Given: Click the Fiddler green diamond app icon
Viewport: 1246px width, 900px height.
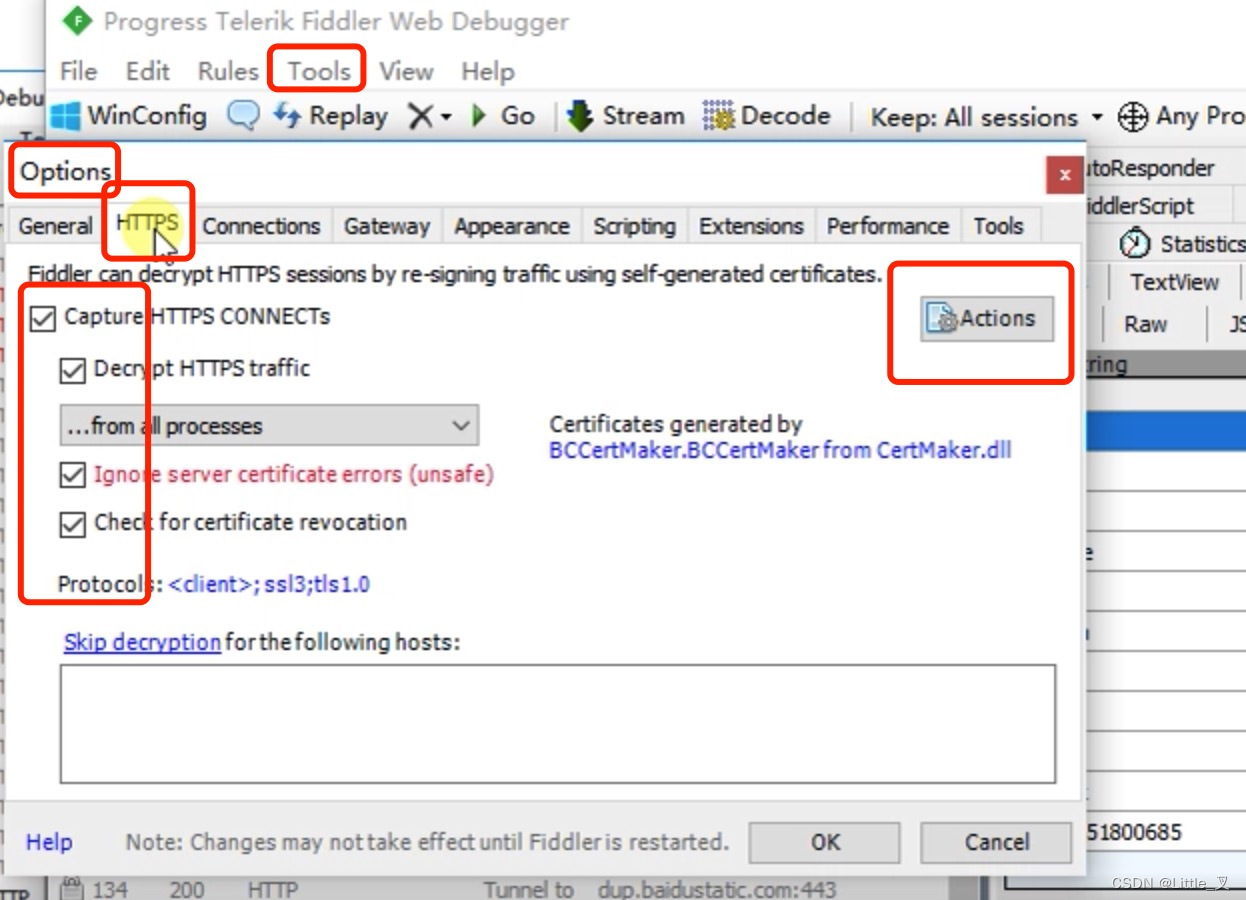Looking at the screenshot, I should point(76,20).
